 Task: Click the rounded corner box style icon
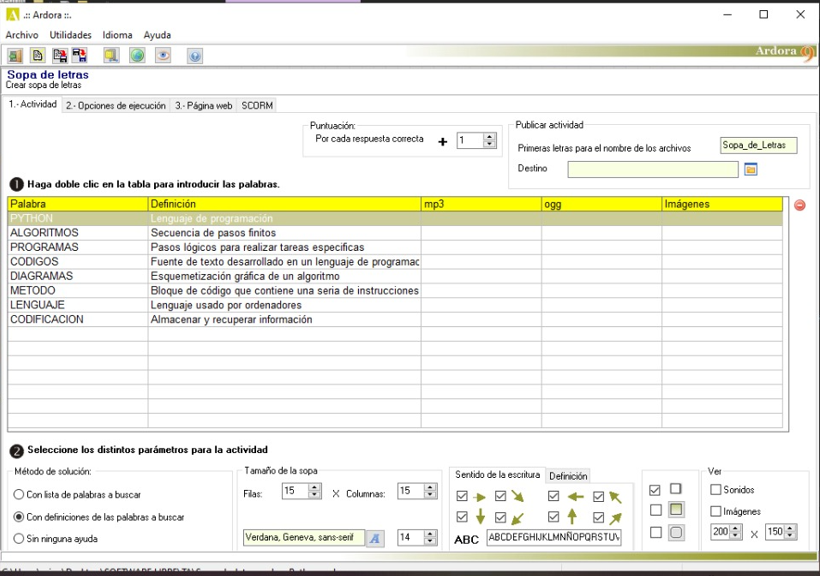point(676,533)
